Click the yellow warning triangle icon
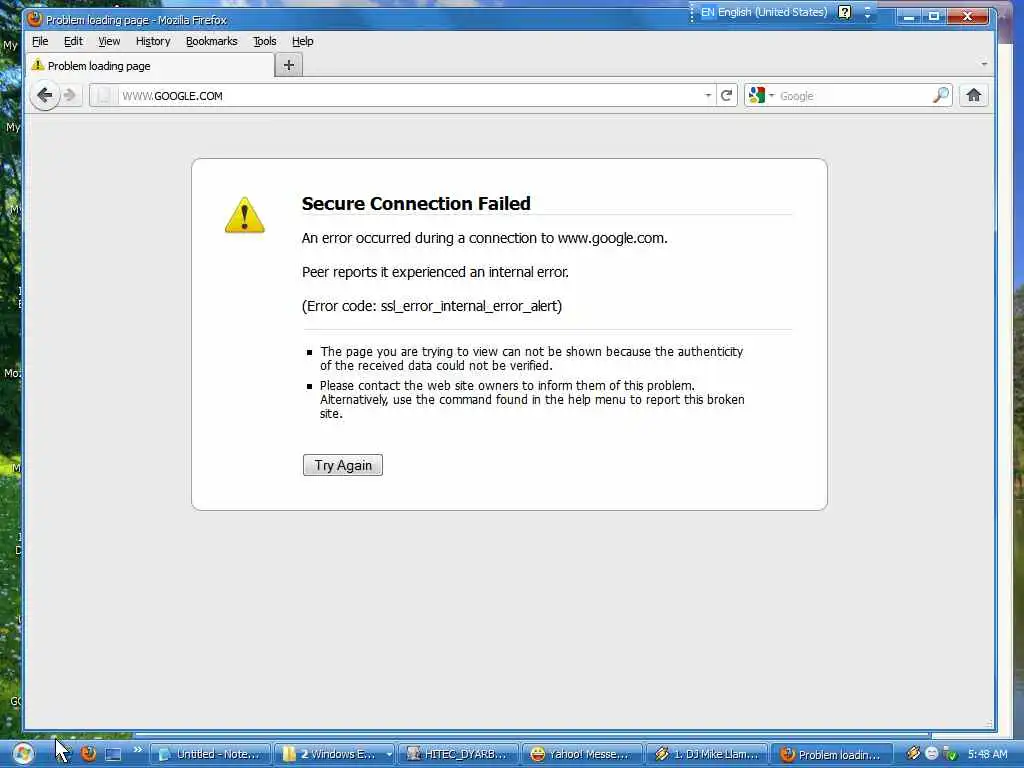 click(x=245, y=215)
